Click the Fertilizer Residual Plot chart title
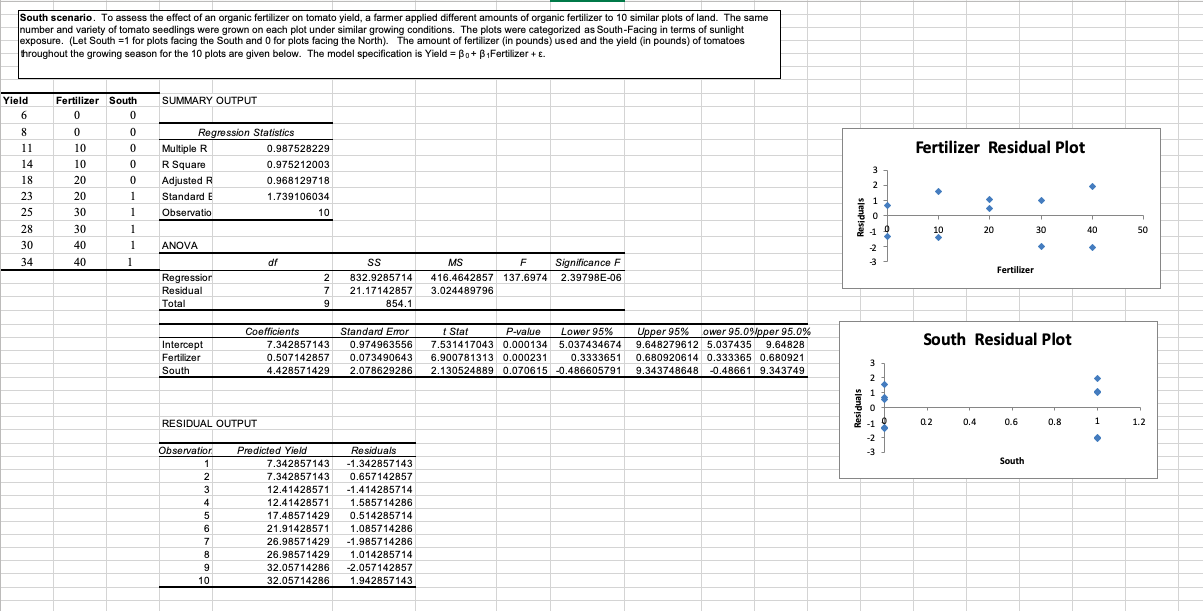Screen dimensions: 1203x611 (x=1000, y=148)
